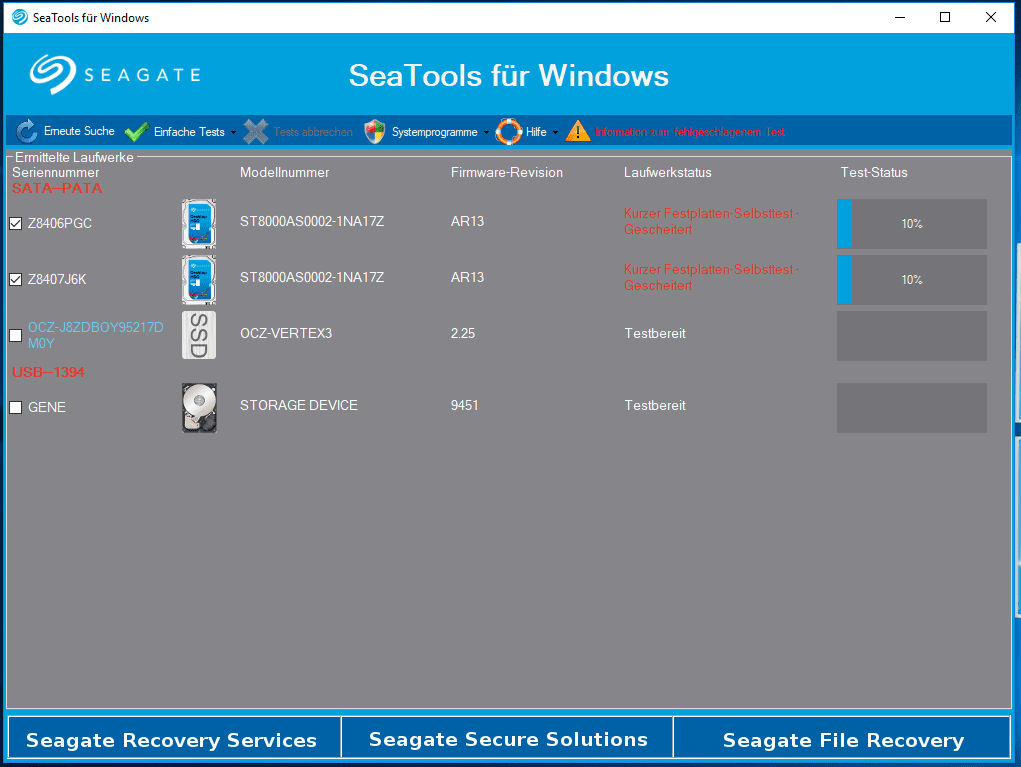The height and width of the screenshot is (767, 1021).
Task: Click the red SATA—PATA section label
Action: 57,188
